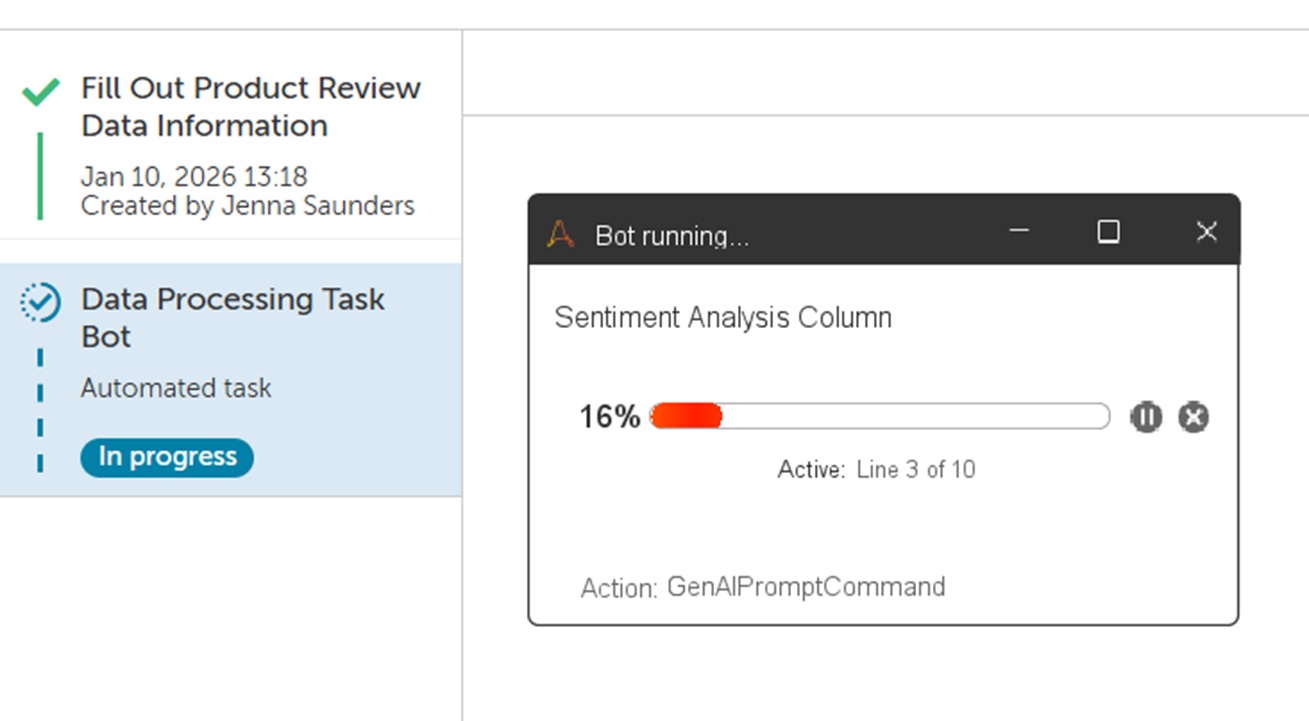
Task: Open Fill Out Product Review Data Information step
Action: [250, 106]
